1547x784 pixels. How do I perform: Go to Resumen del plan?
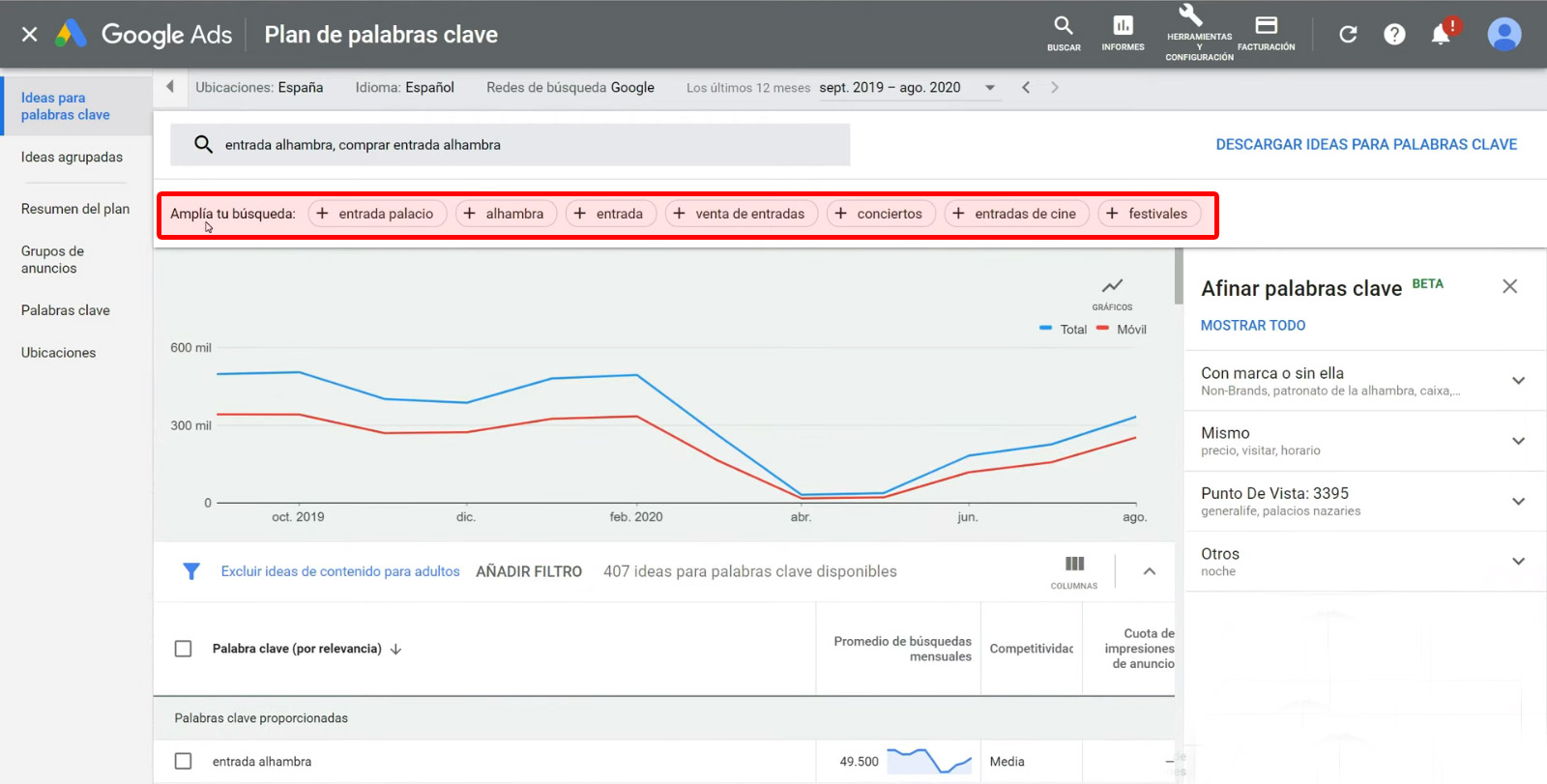(75, 209)
